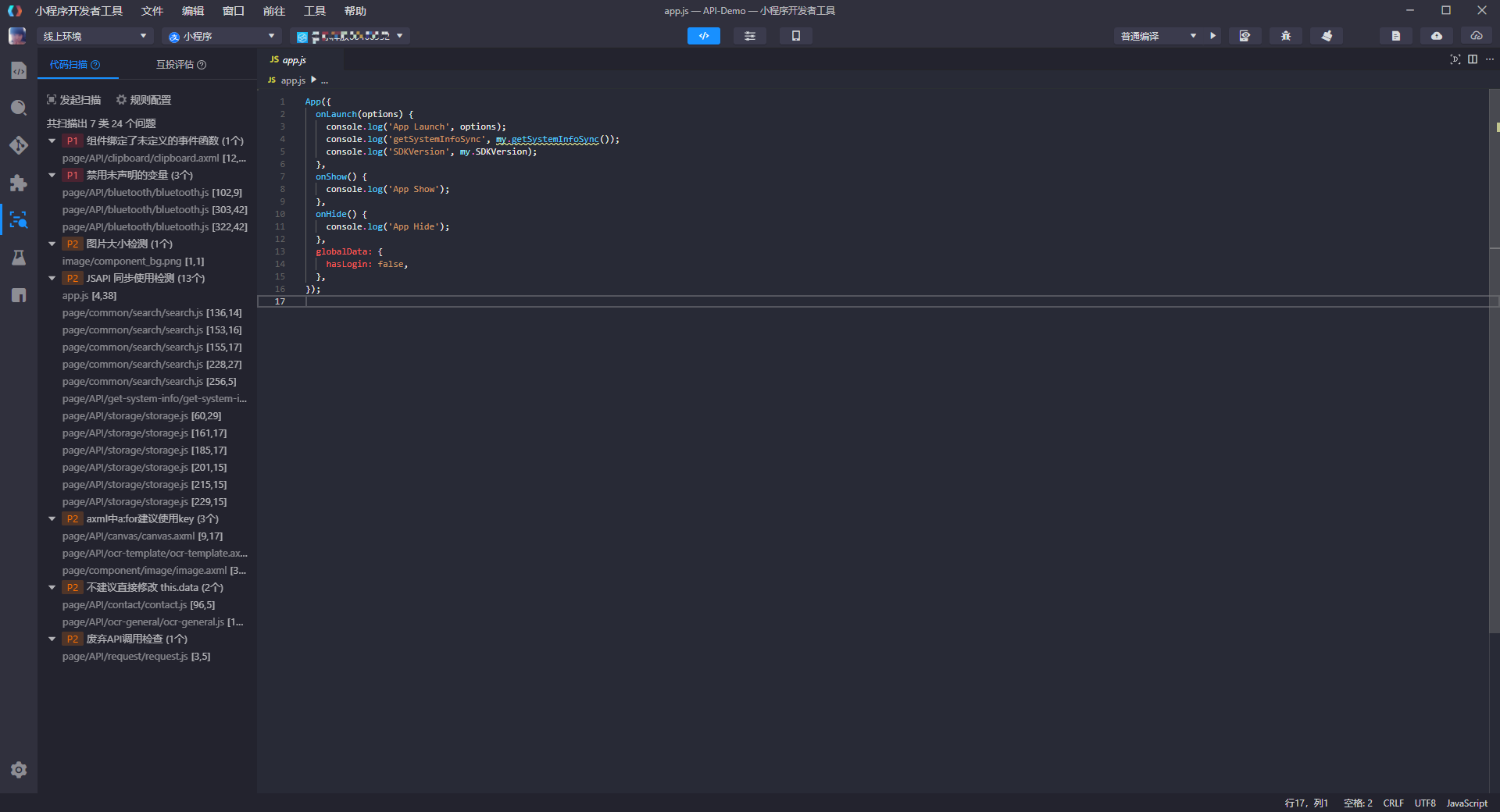Select the 代码扫描 tab
This screenshot has height=812, width=1500.
pos(75,65)
